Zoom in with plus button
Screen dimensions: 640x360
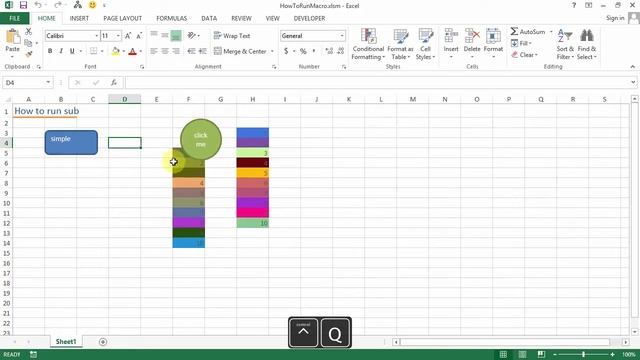point(613,354)
